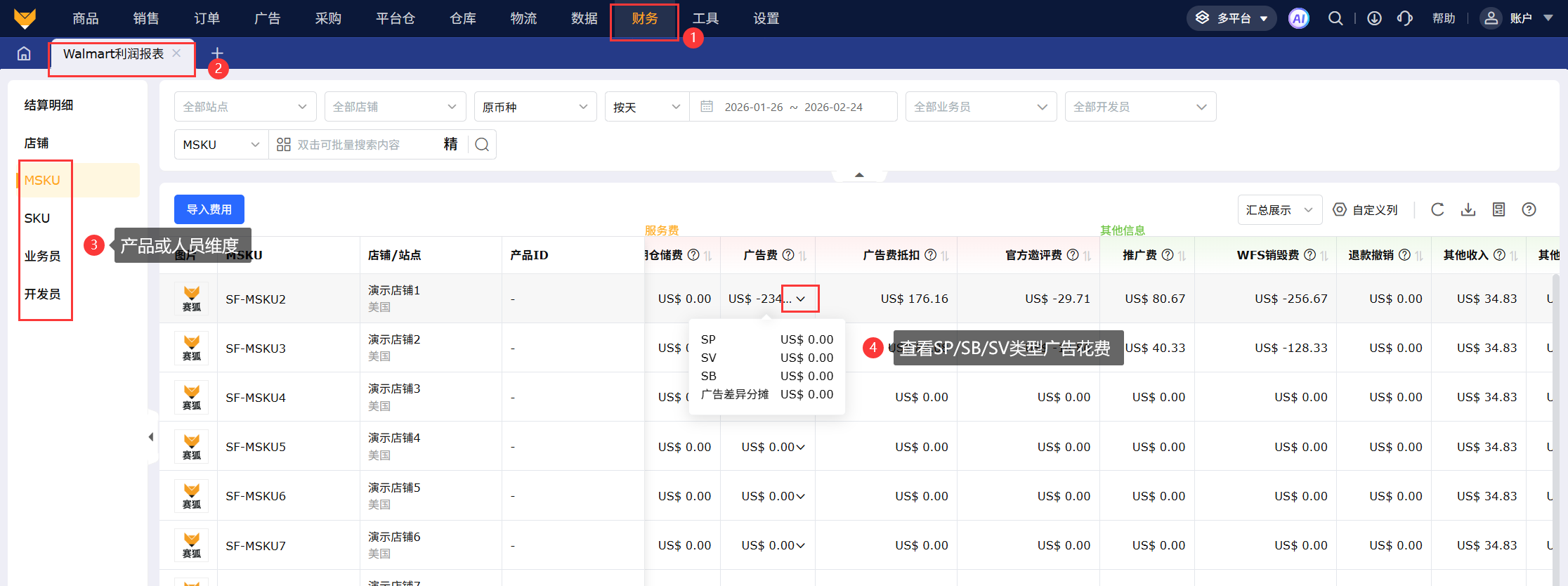The height and width of the screenshot is (586, 1568).
Task: Expand ad fee breakdown for SF-MSKU2
Action: coord(800,299)
